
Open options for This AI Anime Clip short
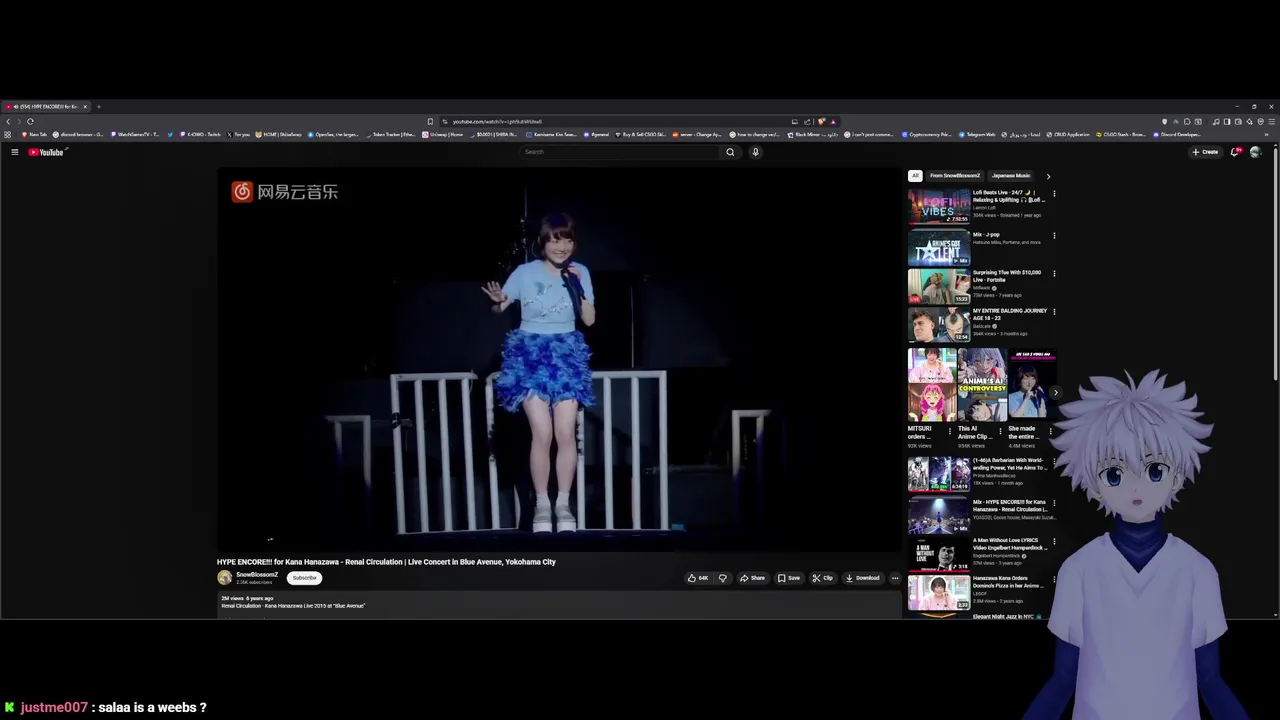1000,431
